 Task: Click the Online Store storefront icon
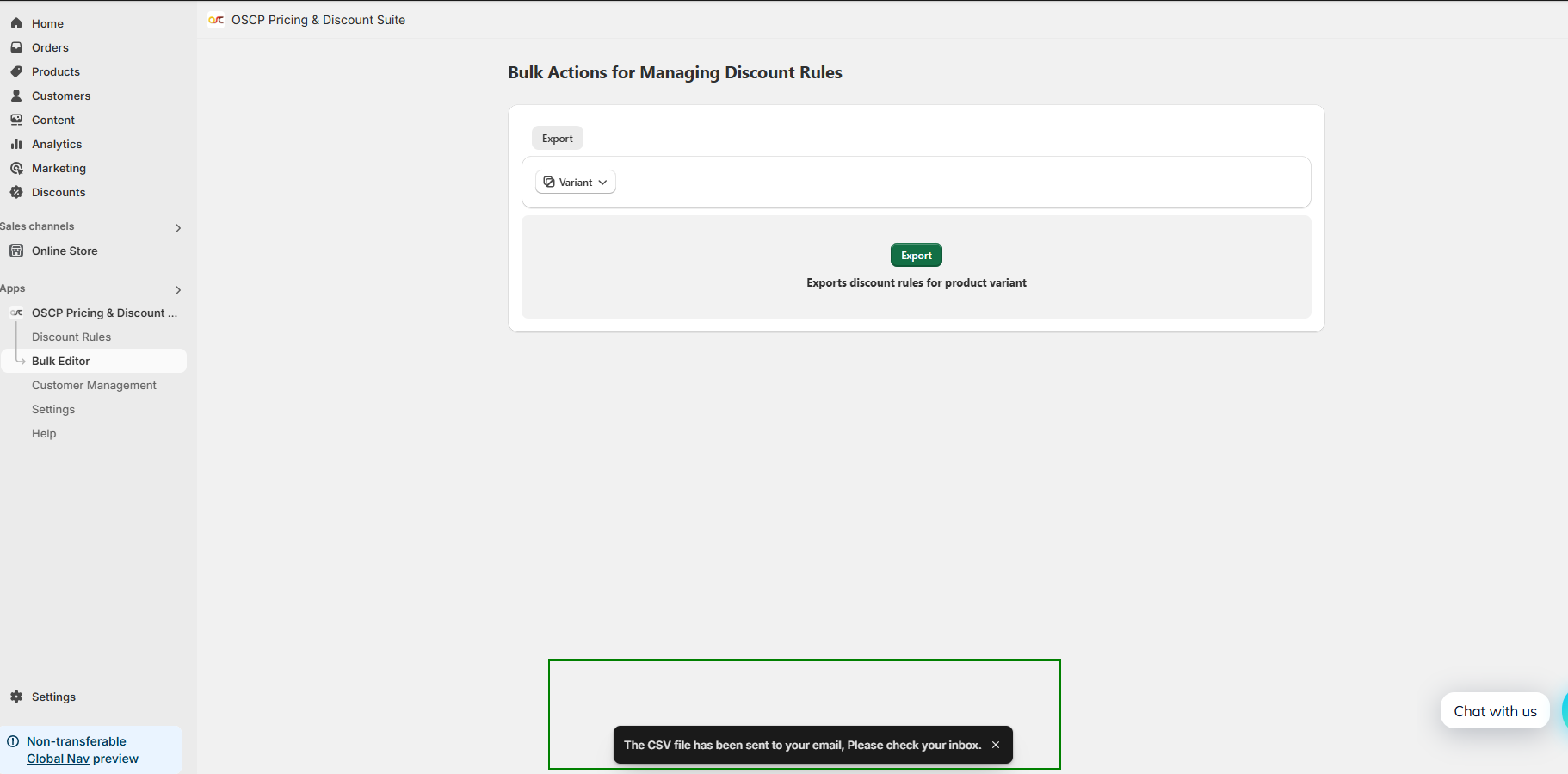point(16,251)
